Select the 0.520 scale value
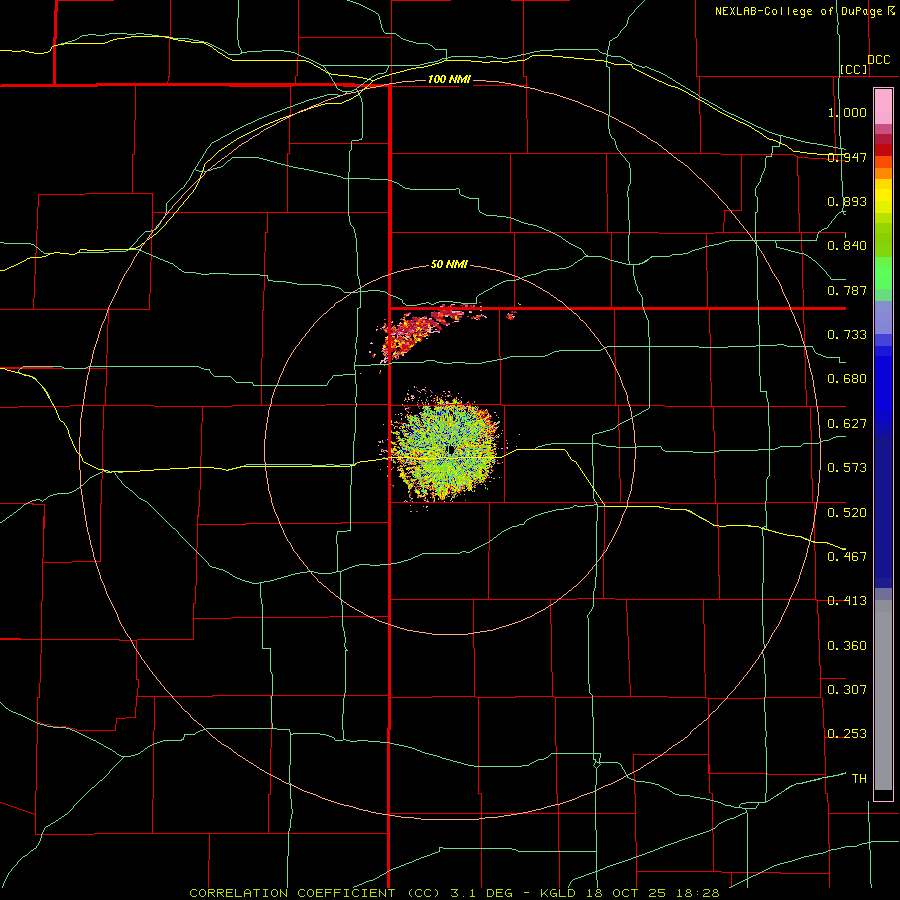Image resolution: width=900 pixels, height=900 pixels. click(x=847, y=513)
